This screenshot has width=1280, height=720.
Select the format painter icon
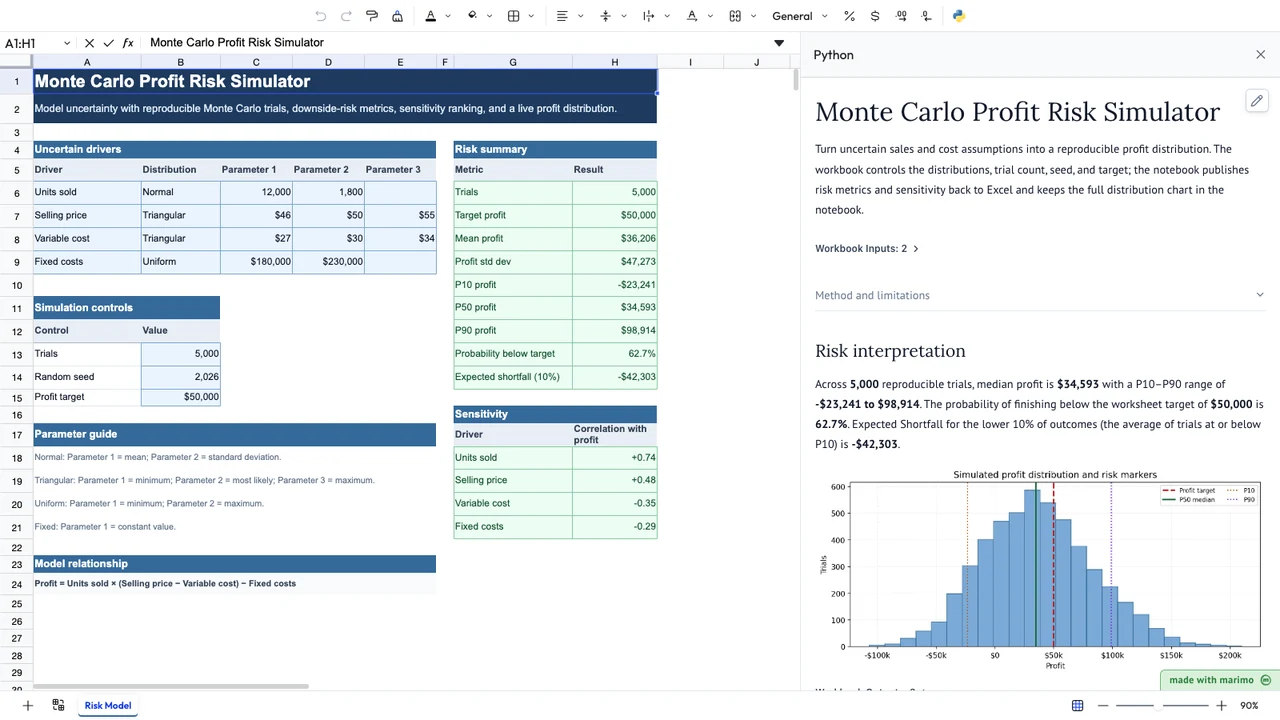[x=372, y=16]
